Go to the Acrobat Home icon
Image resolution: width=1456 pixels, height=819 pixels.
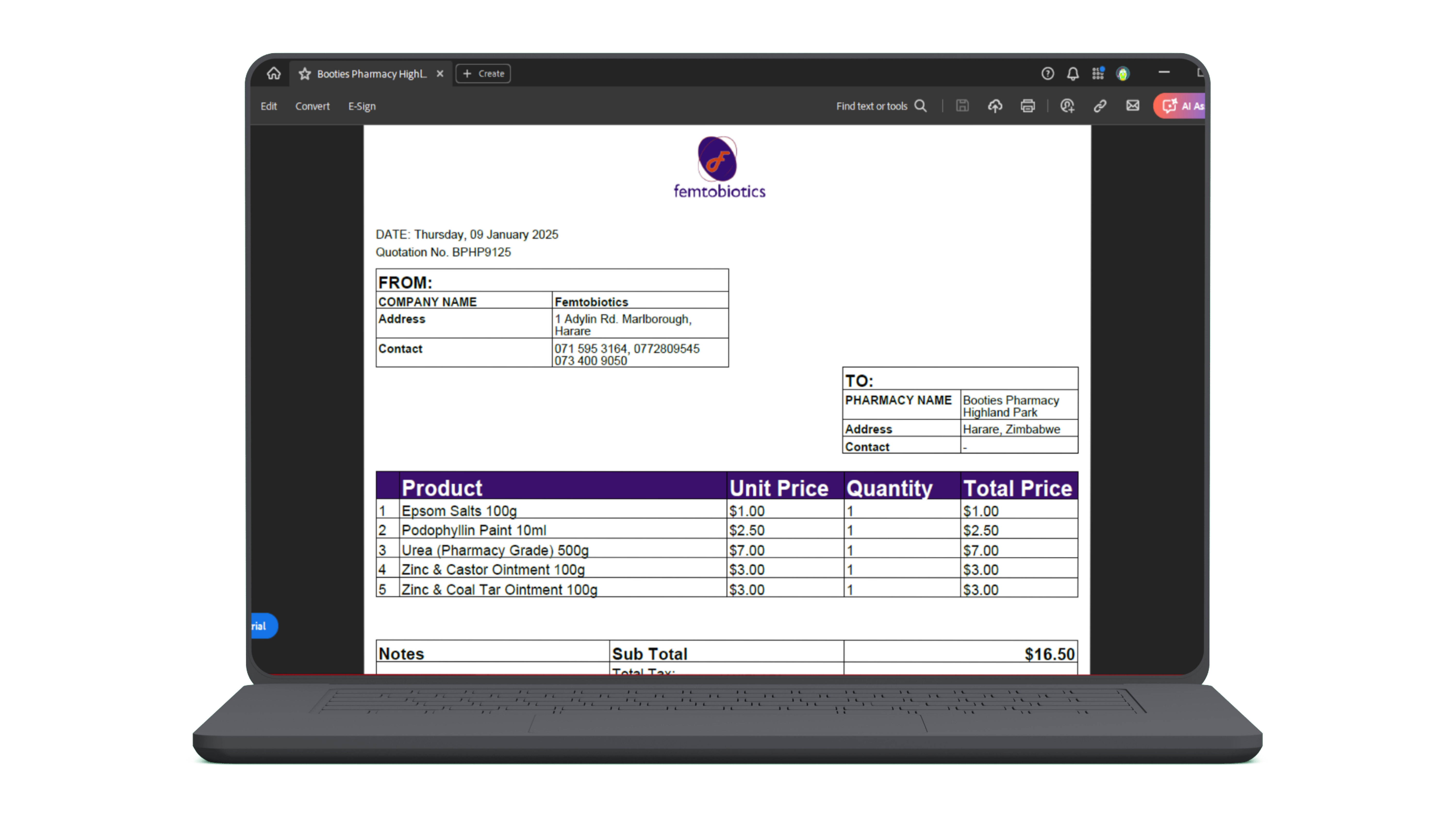pos(273,74)
